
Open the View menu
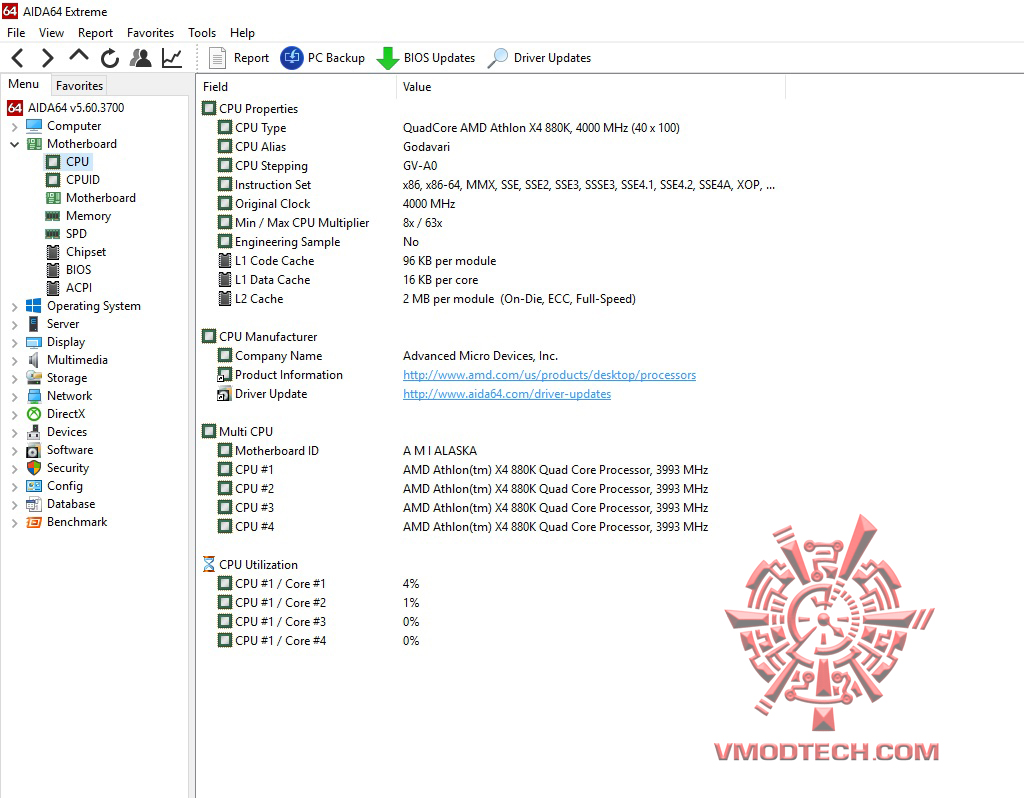(x=52, y=33)
